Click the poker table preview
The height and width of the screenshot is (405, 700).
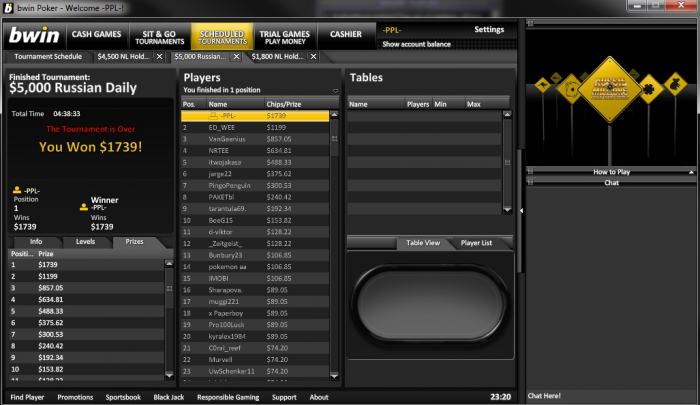click(430, 305)
